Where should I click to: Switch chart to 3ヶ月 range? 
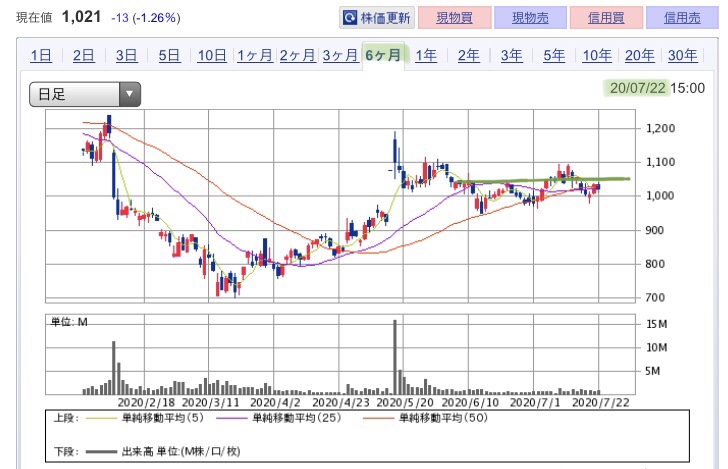click(340, 56)
